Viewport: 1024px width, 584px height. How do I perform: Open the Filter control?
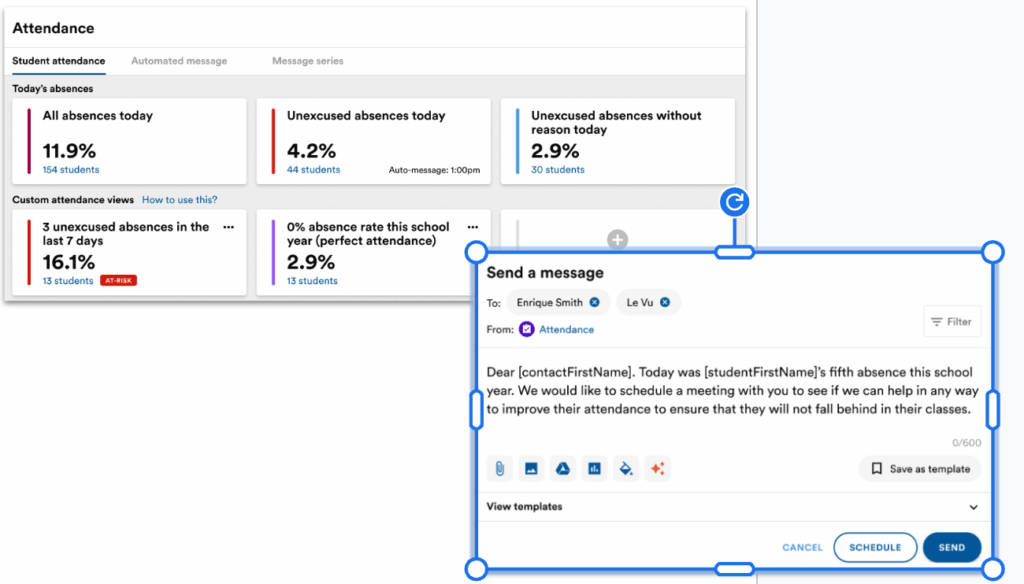[x=951, y=322]
